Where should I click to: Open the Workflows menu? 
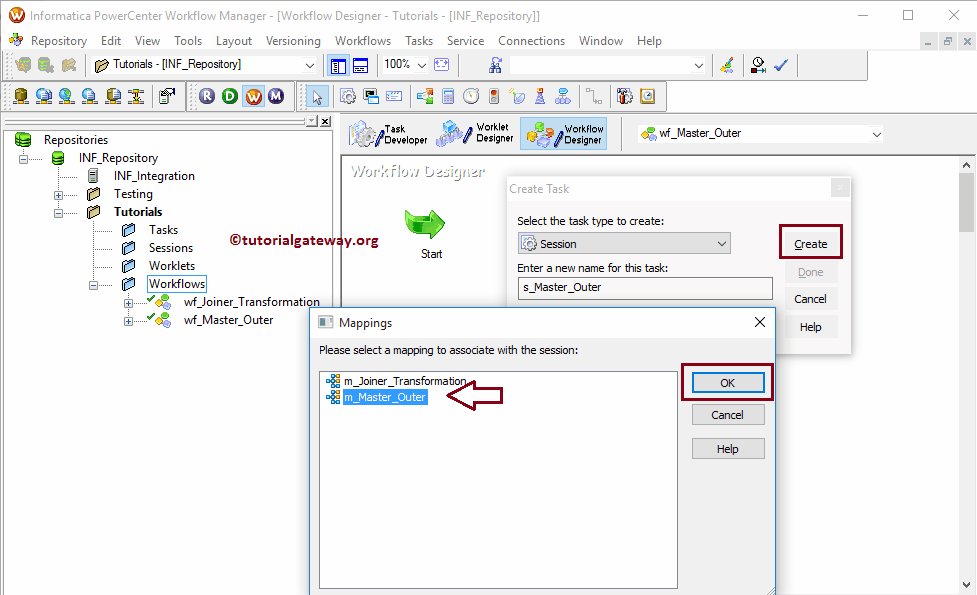click(x=363, y=40)
